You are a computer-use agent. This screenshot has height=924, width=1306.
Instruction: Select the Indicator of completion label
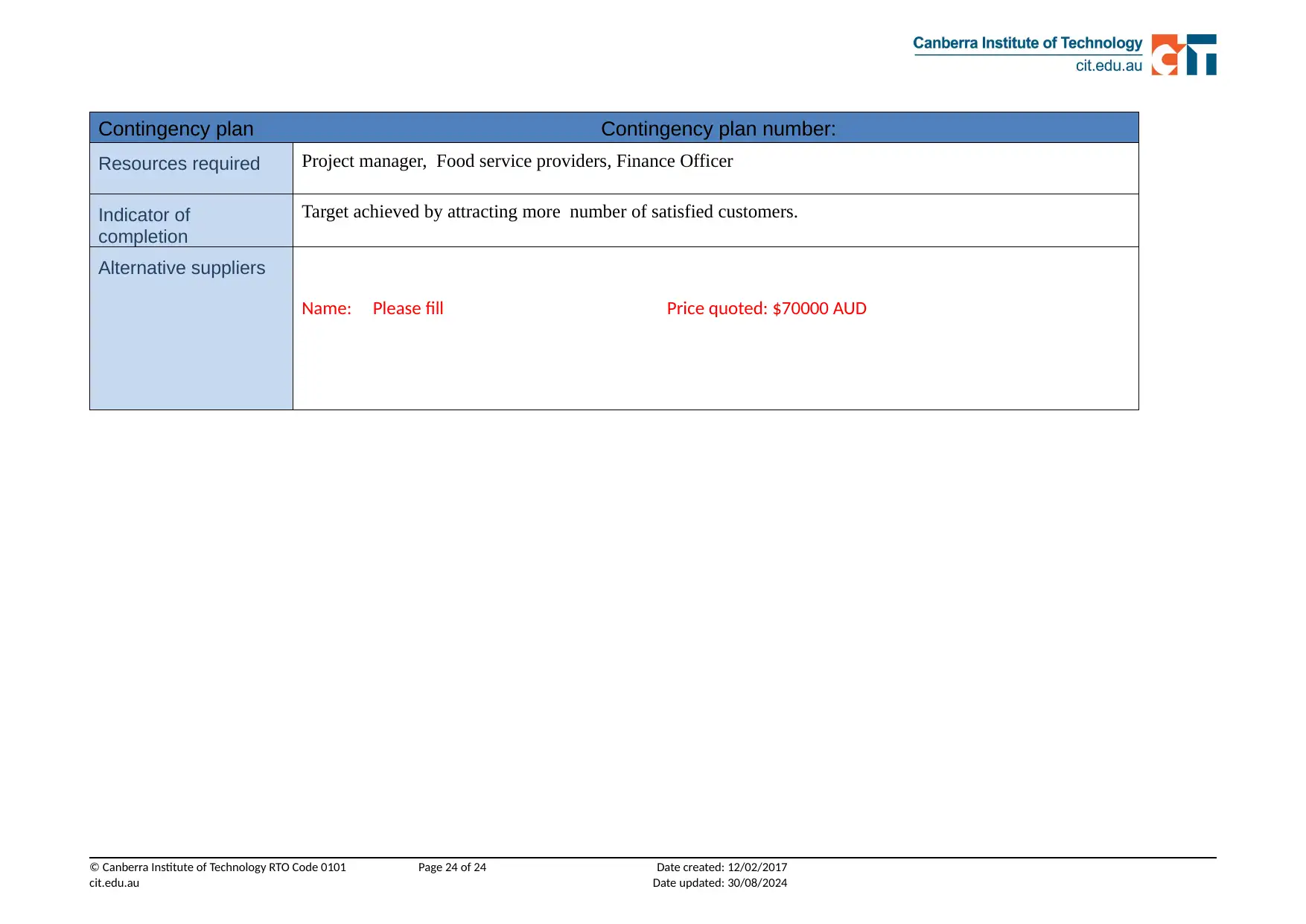click(x=144, y=226)
